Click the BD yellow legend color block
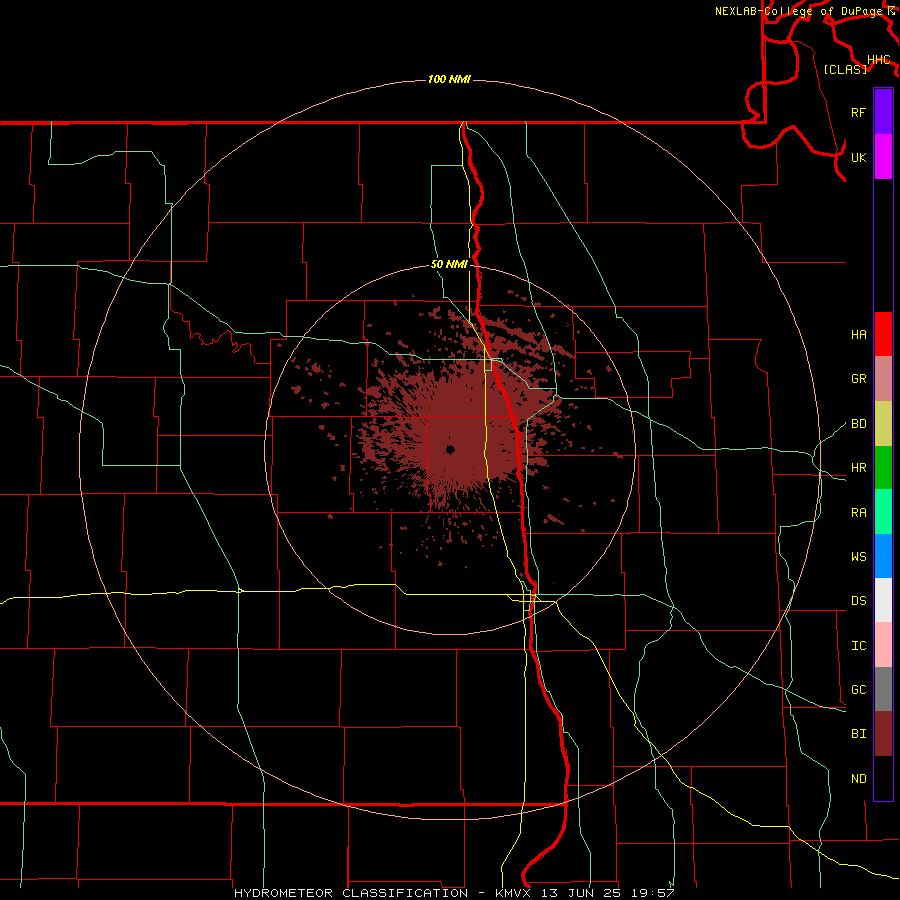The image size is (900, 900). pyautogui.click(x=883, y=424)
